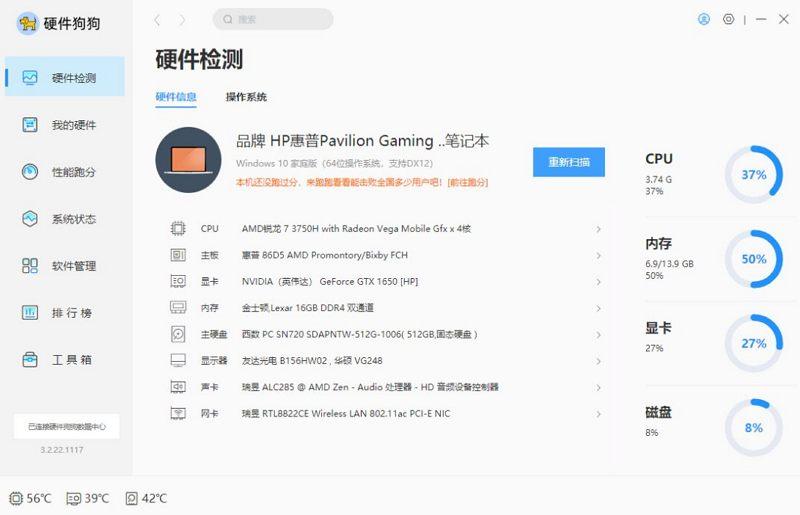Viewport: 800px width, 515px height.
Task: Go forward with the right arrow
Action: click(182, 20)
